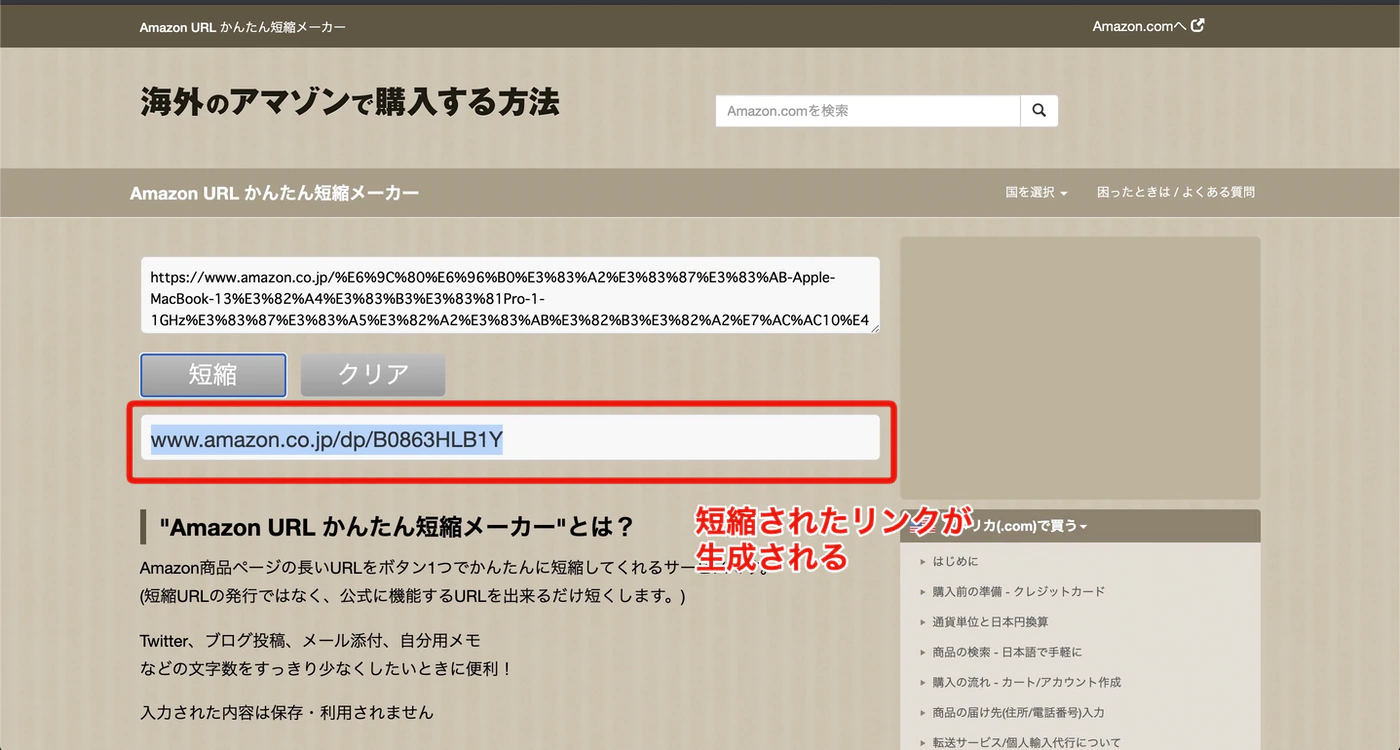Open 商品の届け先(住所/電話番号)入力 link

(1018, 713)
